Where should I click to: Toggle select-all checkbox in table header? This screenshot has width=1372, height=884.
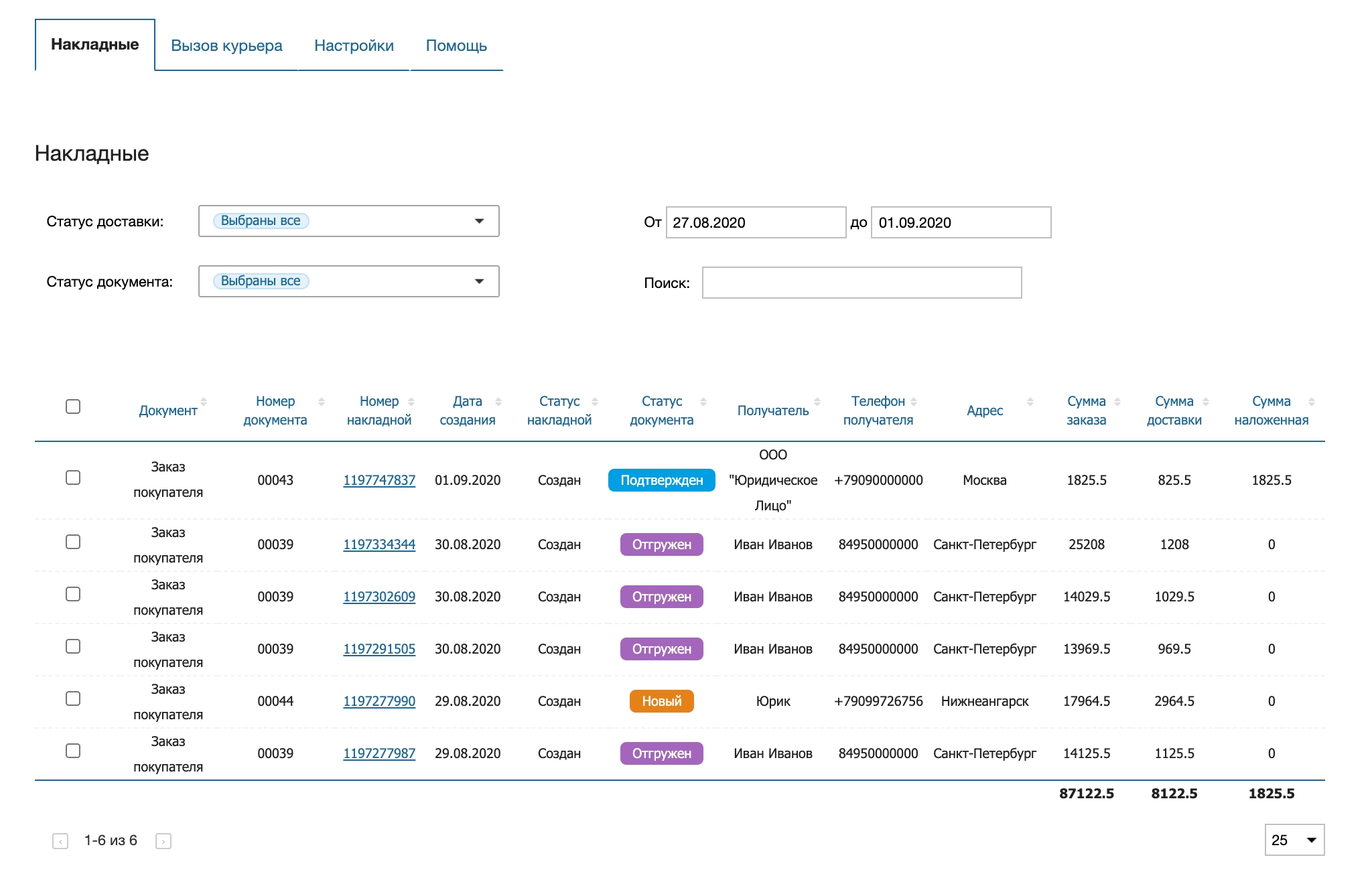click(73, 407)
